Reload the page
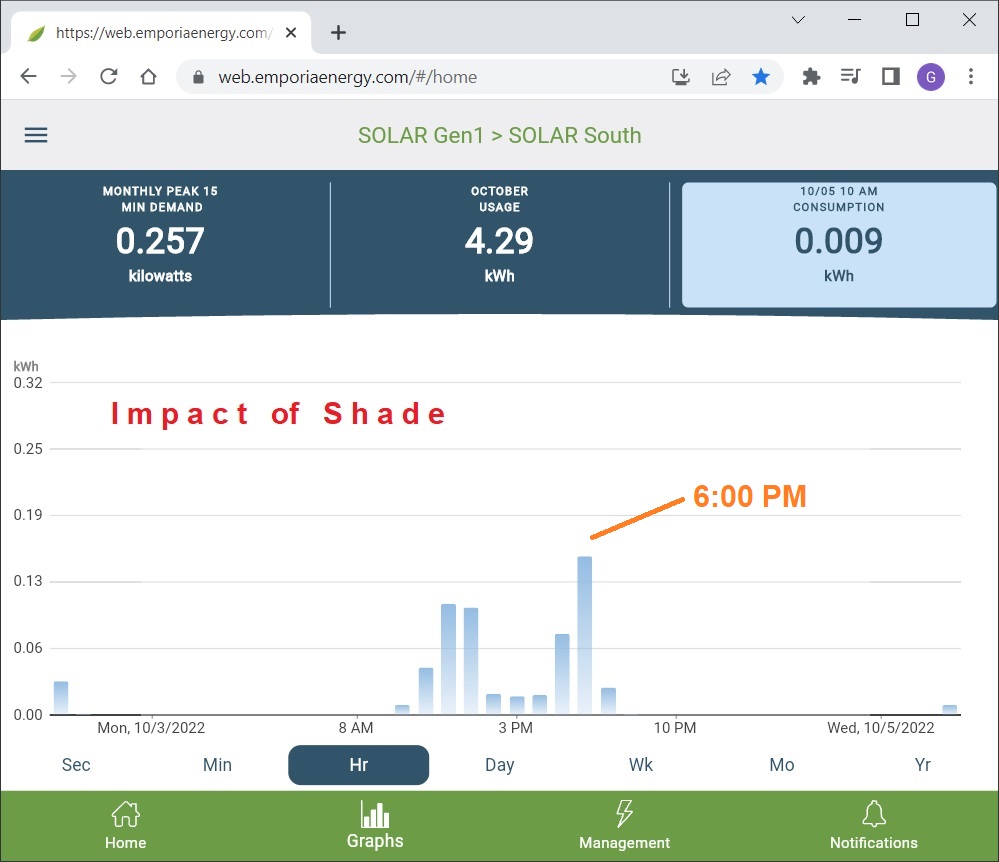 pyautogui.click(x=109, y=77)
